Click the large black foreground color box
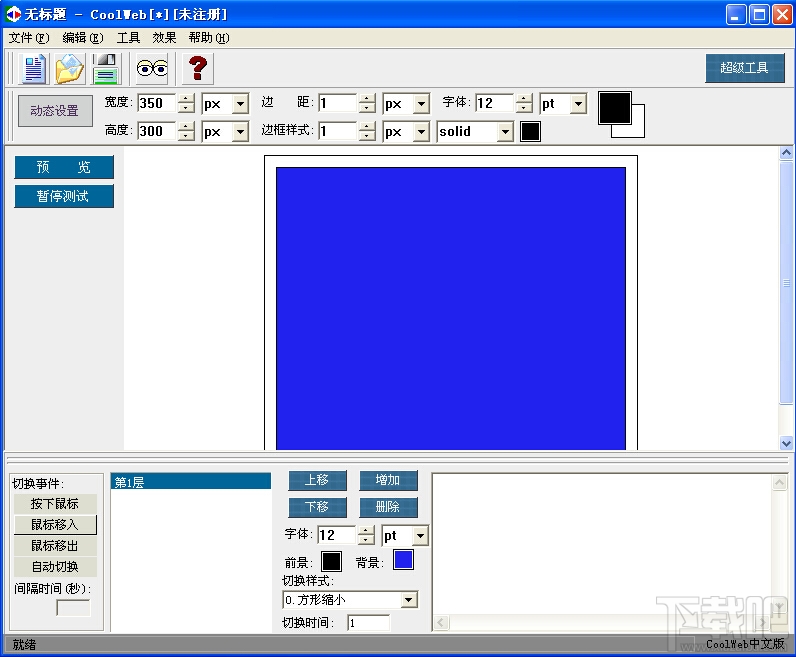The image size is (796, 657). pyautogui.click(x=615, y=108)
